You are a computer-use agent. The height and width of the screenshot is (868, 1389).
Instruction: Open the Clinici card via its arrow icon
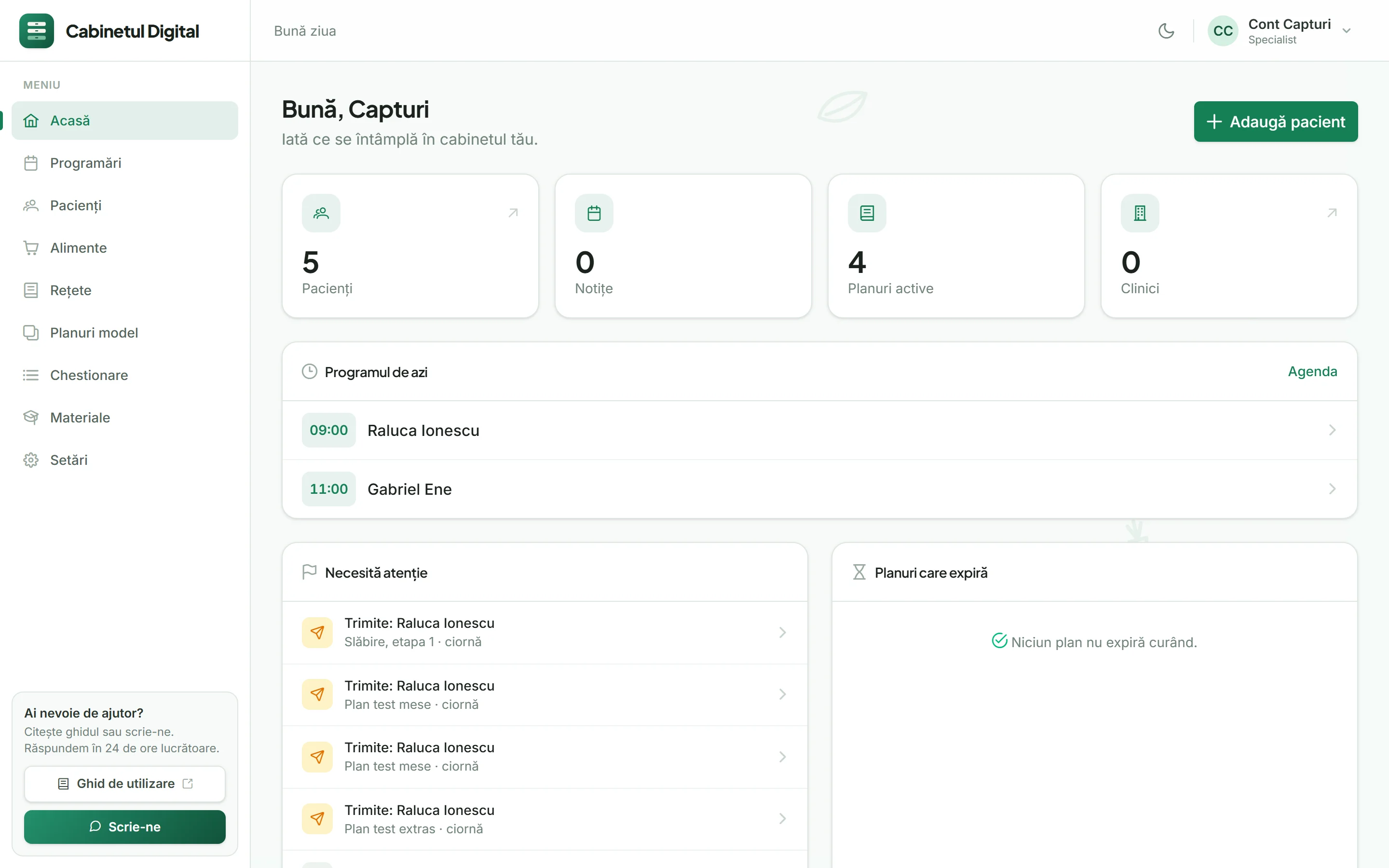click(1332, 213)
